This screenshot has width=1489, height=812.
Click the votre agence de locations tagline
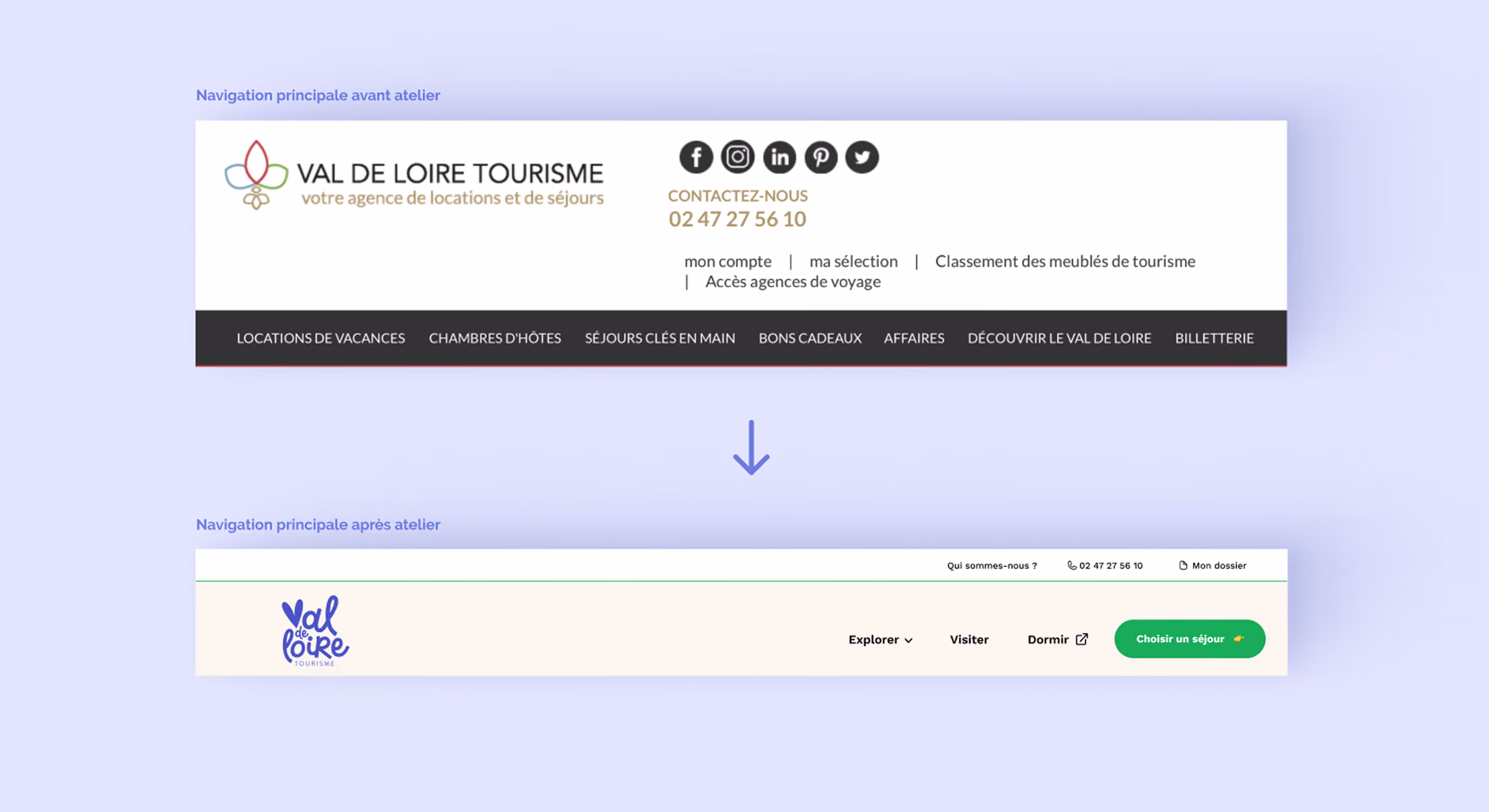[453, 198]
